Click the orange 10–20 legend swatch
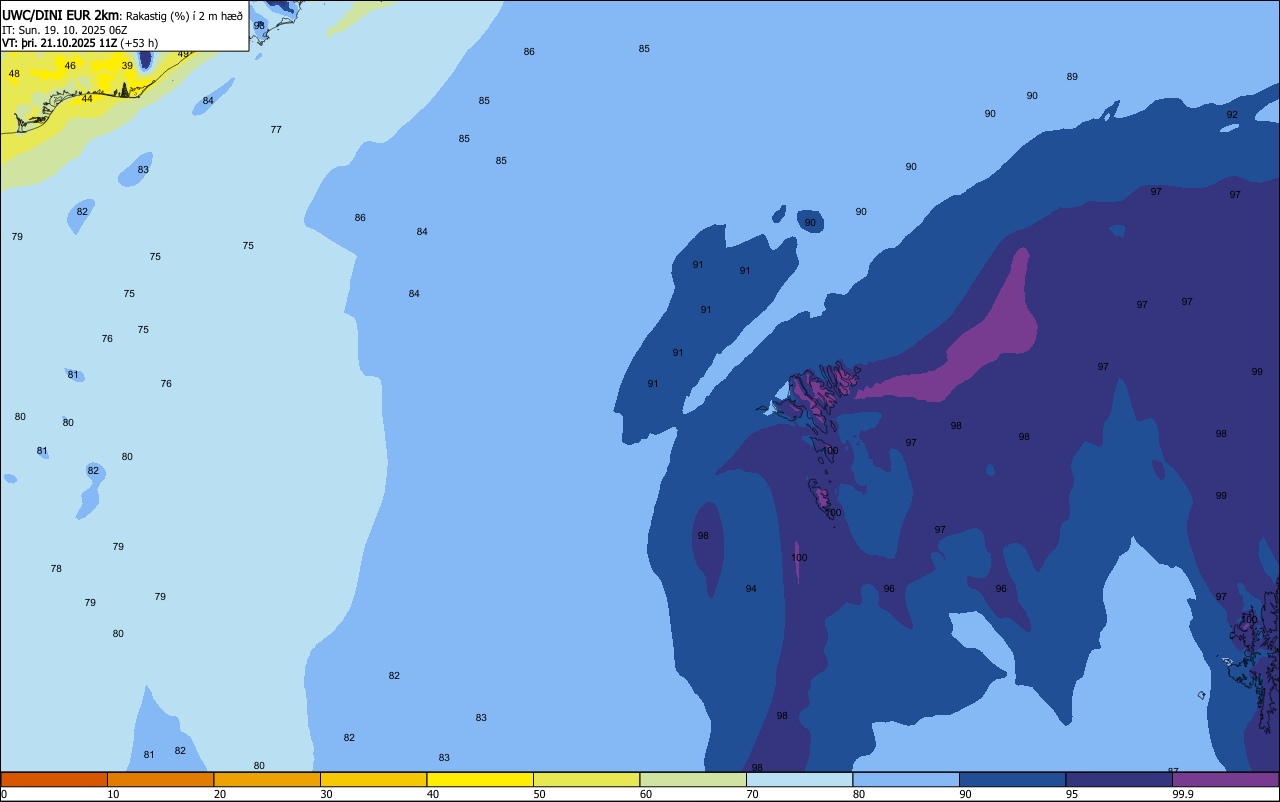This screenshot has height=802, width=1280. (160, 779)
